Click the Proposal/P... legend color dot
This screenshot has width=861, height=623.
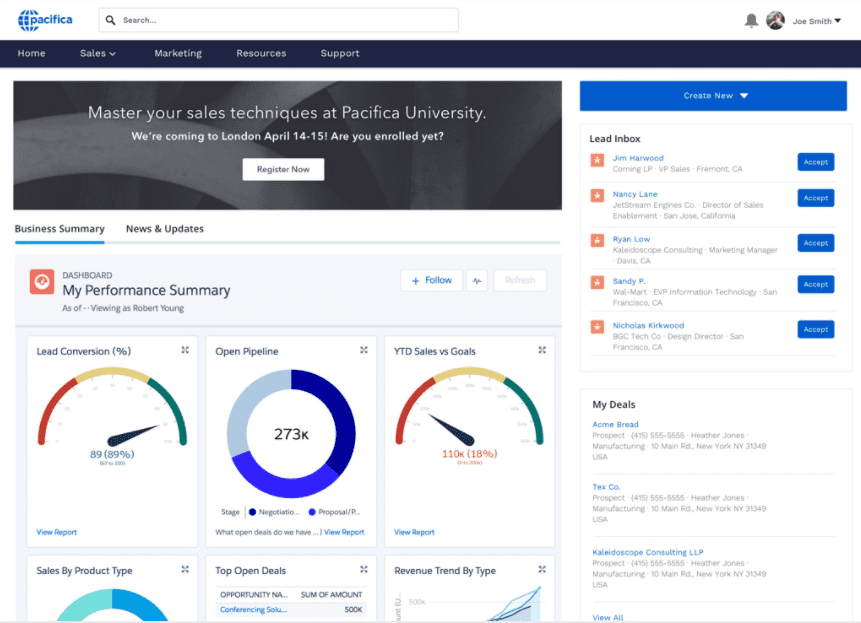click(312, 512)
